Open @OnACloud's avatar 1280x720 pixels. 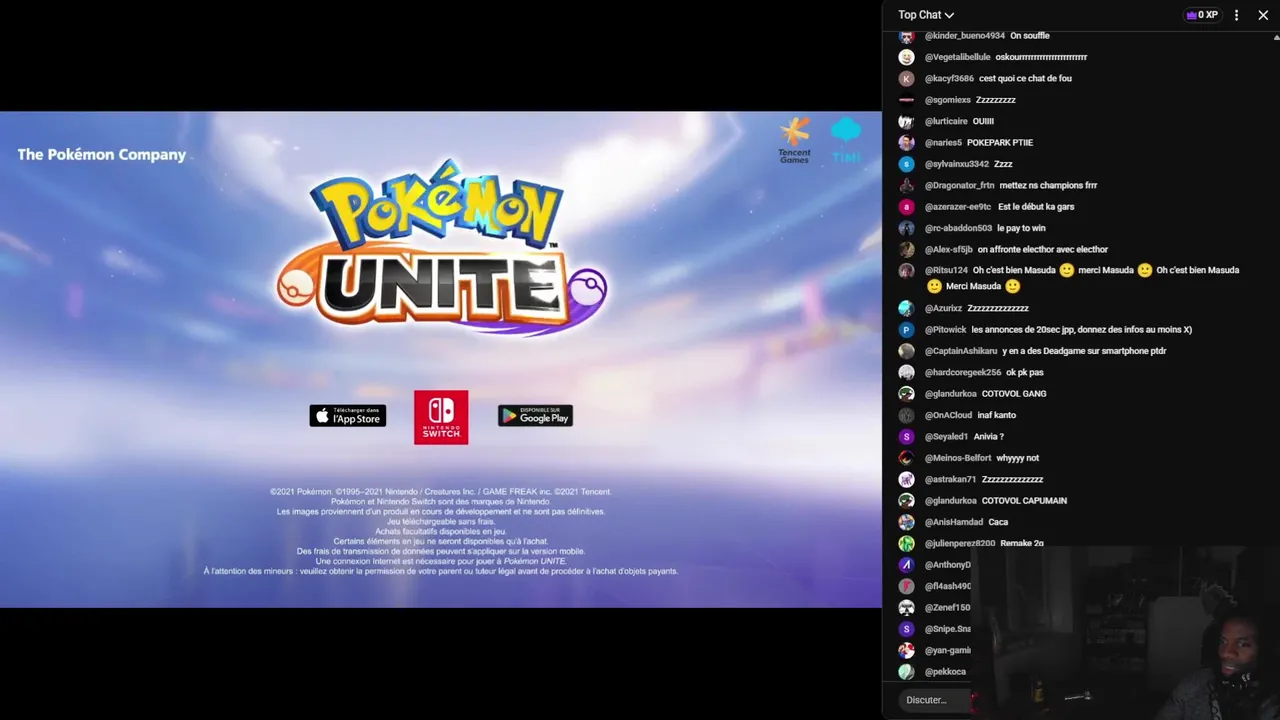906,415
